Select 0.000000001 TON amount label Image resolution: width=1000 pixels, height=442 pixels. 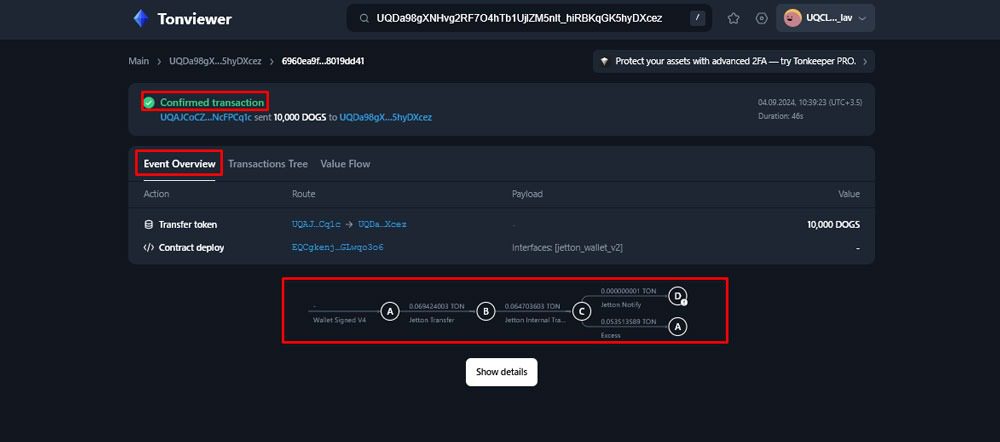coord(628,290)
